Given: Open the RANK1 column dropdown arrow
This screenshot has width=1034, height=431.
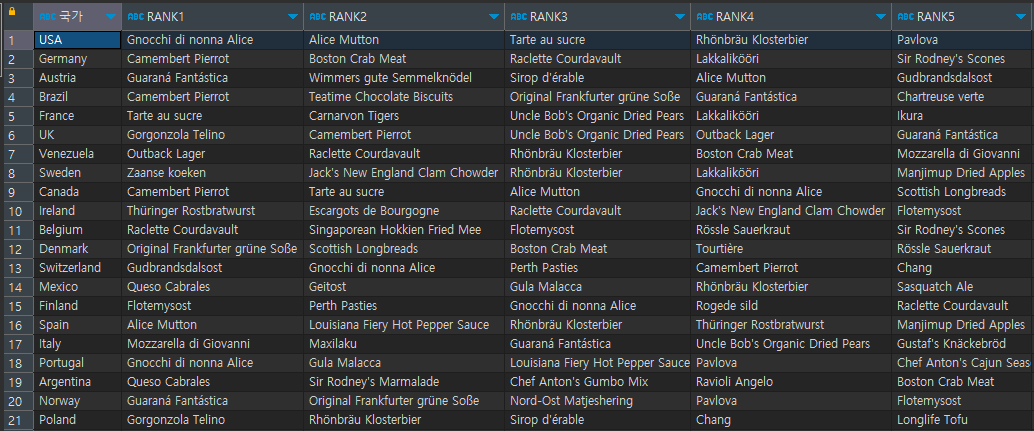Looking at the screenshot, I should click(x=292, y=16).
